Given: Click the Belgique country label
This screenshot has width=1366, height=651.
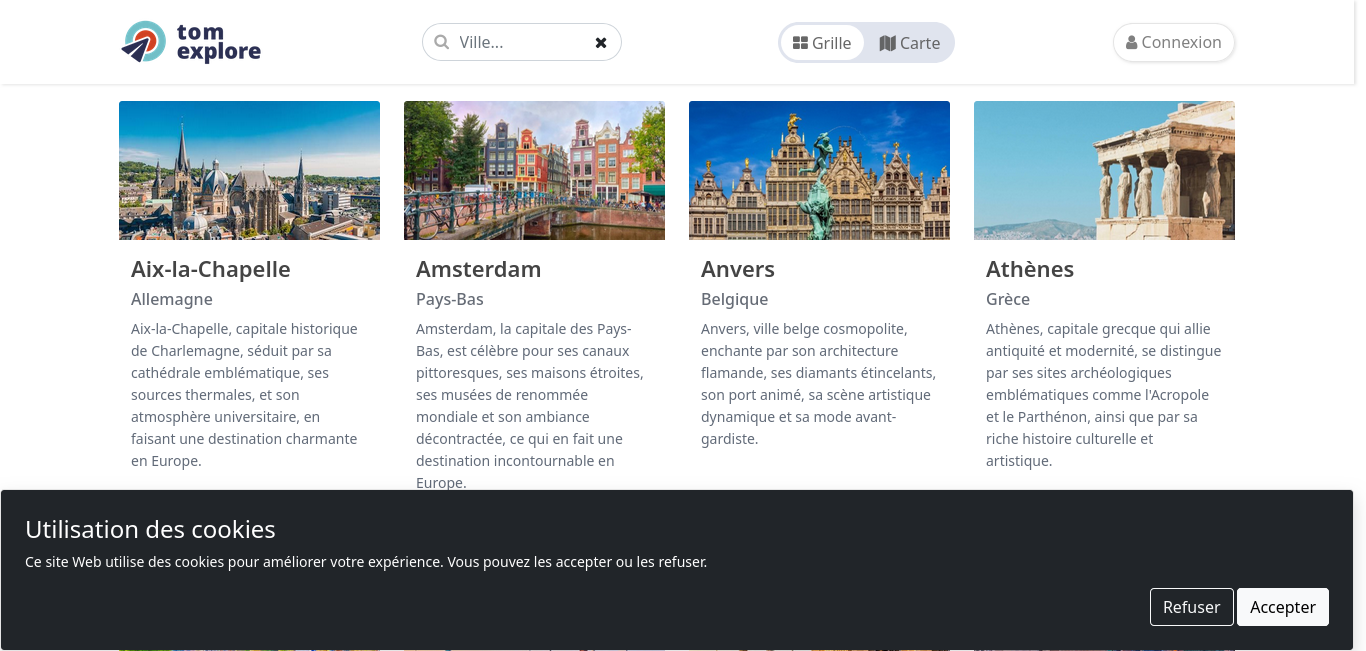Looking at the screenshot, I should pyautogui.click(x=735, y=299).
